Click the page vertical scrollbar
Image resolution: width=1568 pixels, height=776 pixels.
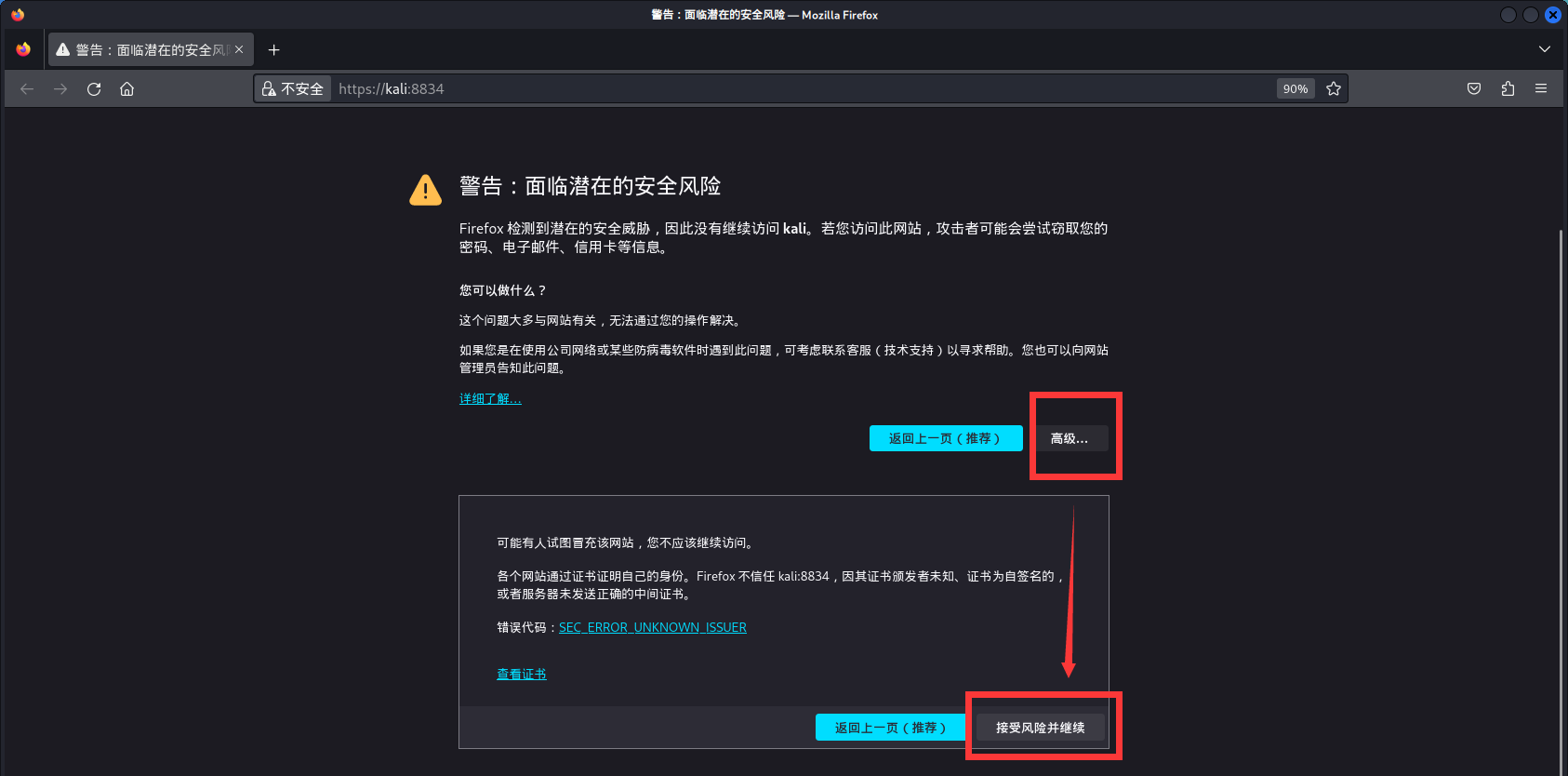[1561, 502]
